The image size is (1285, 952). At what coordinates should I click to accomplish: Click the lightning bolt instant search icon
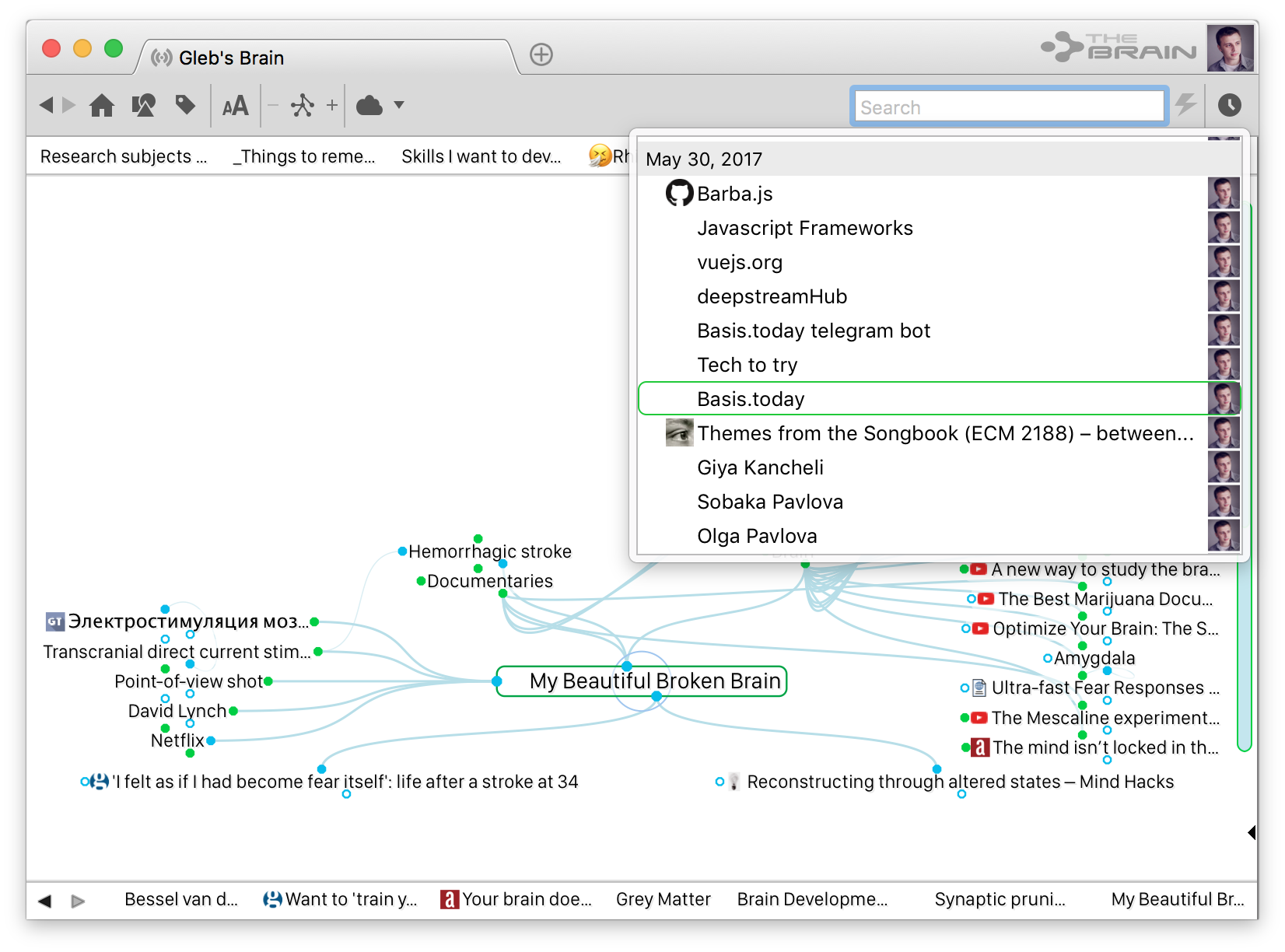coord(1185,105)
